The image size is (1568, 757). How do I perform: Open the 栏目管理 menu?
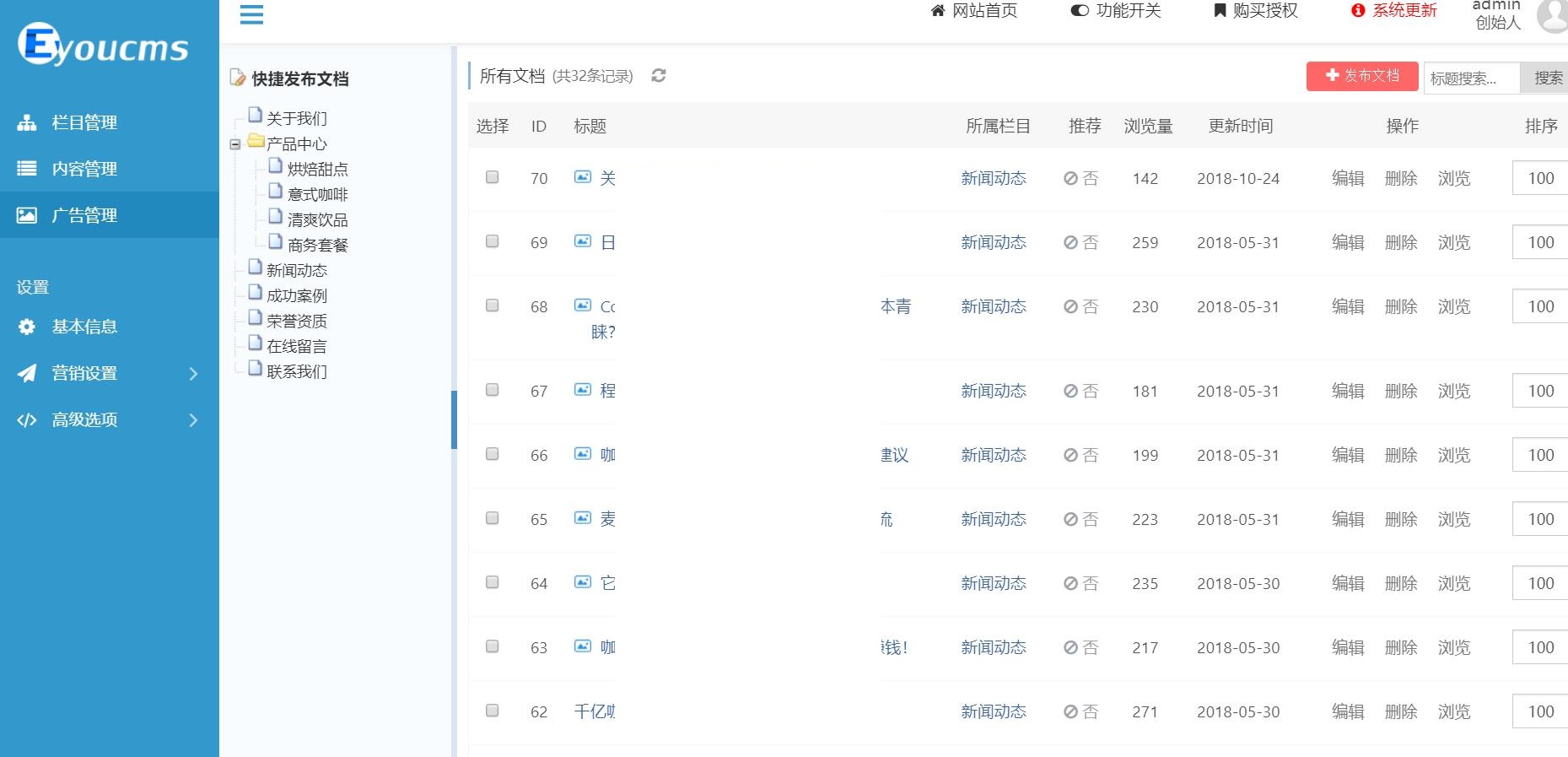110,122
